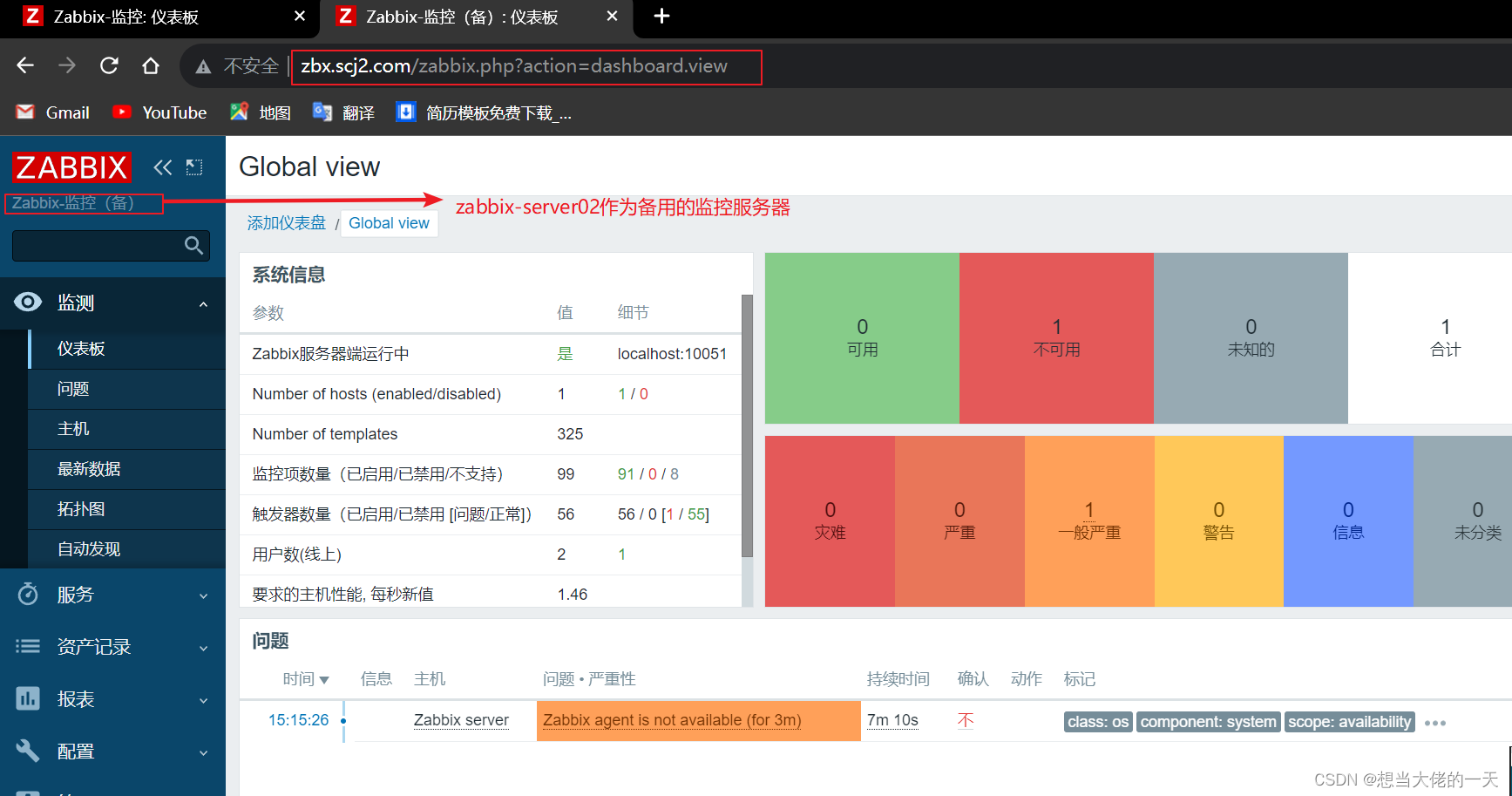Click the not-secure warning icon

[x=203, y=66]
